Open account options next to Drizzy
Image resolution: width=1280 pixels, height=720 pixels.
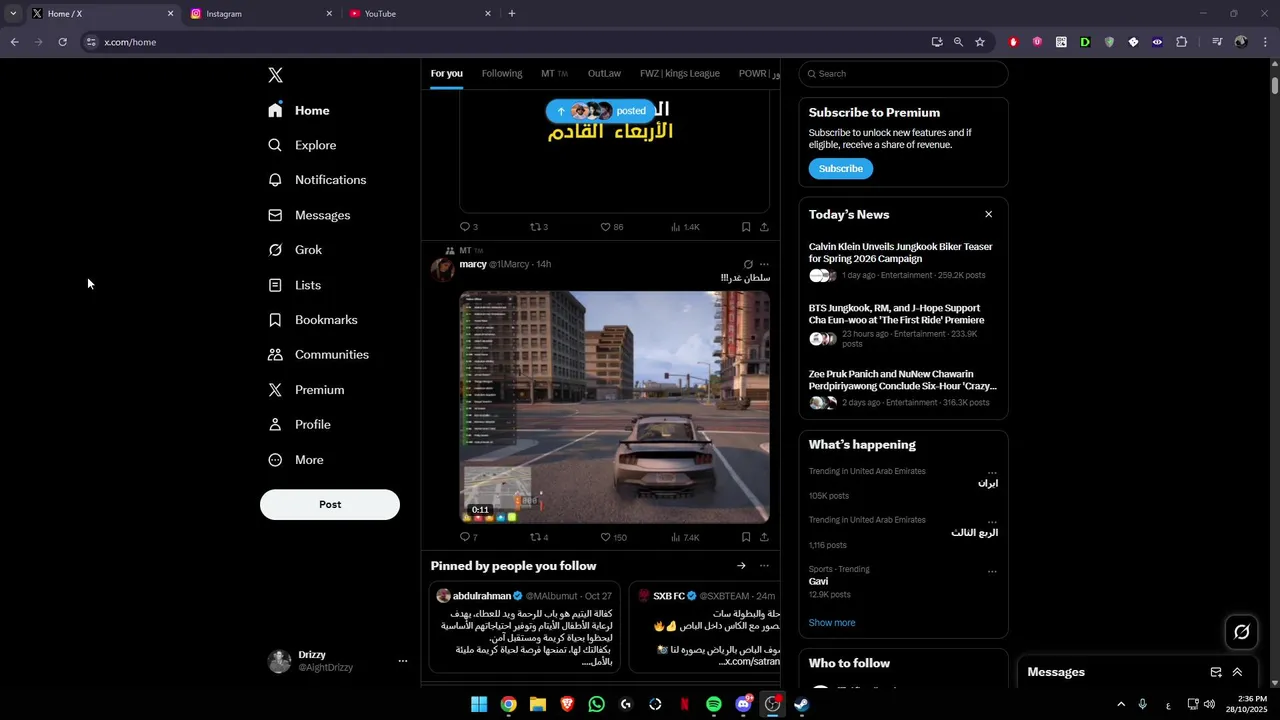pos(403,661)
